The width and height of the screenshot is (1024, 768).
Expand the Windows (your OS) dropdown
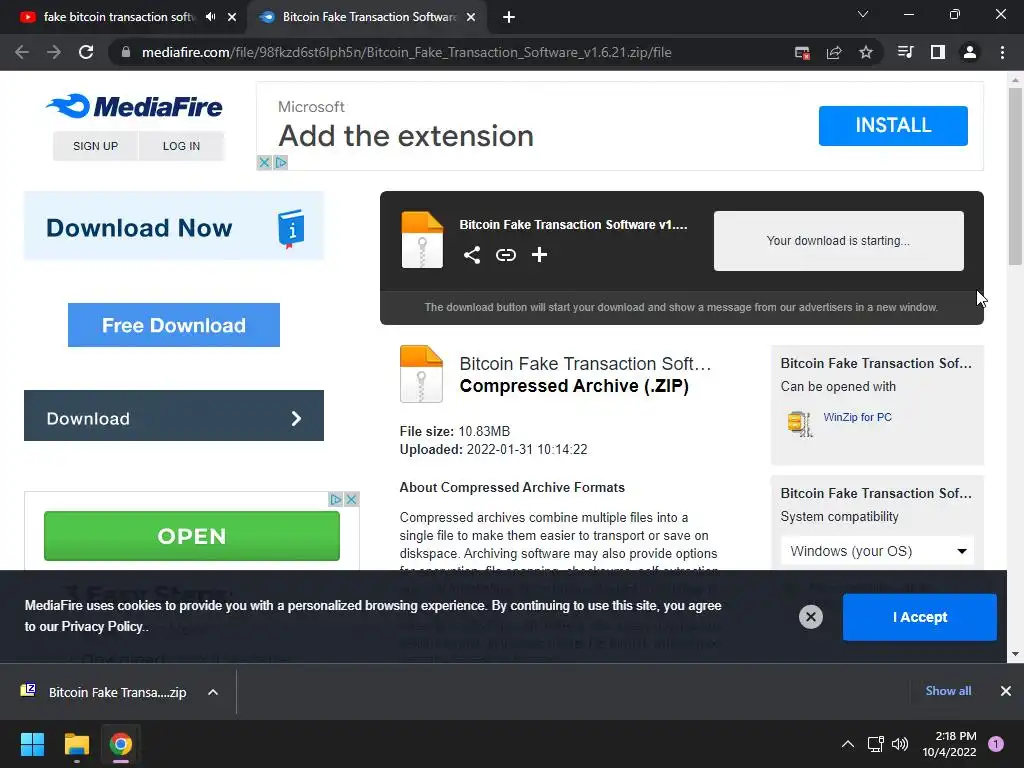[877, 551]
